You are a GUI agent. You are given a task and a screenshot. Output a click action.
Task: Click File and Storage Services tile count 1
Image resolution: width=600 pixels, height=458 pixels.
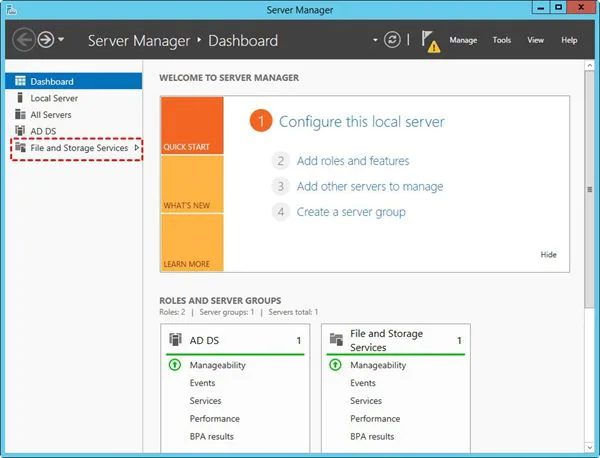tap(459, 340)
